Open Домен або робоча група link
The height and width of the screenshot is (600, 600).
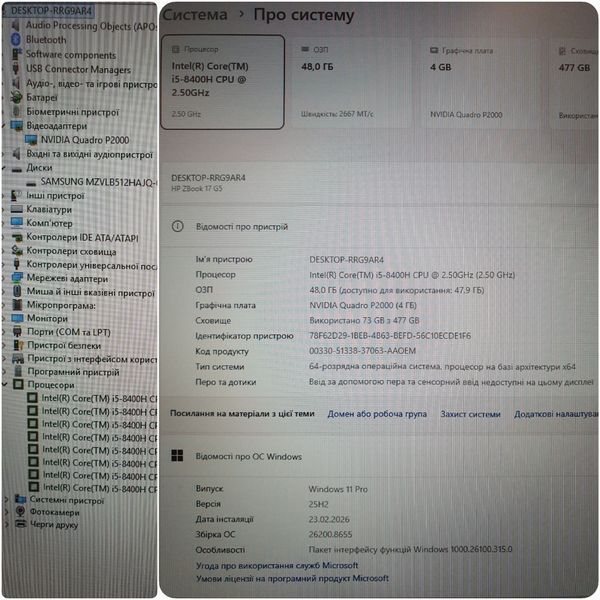pos(377,414)
